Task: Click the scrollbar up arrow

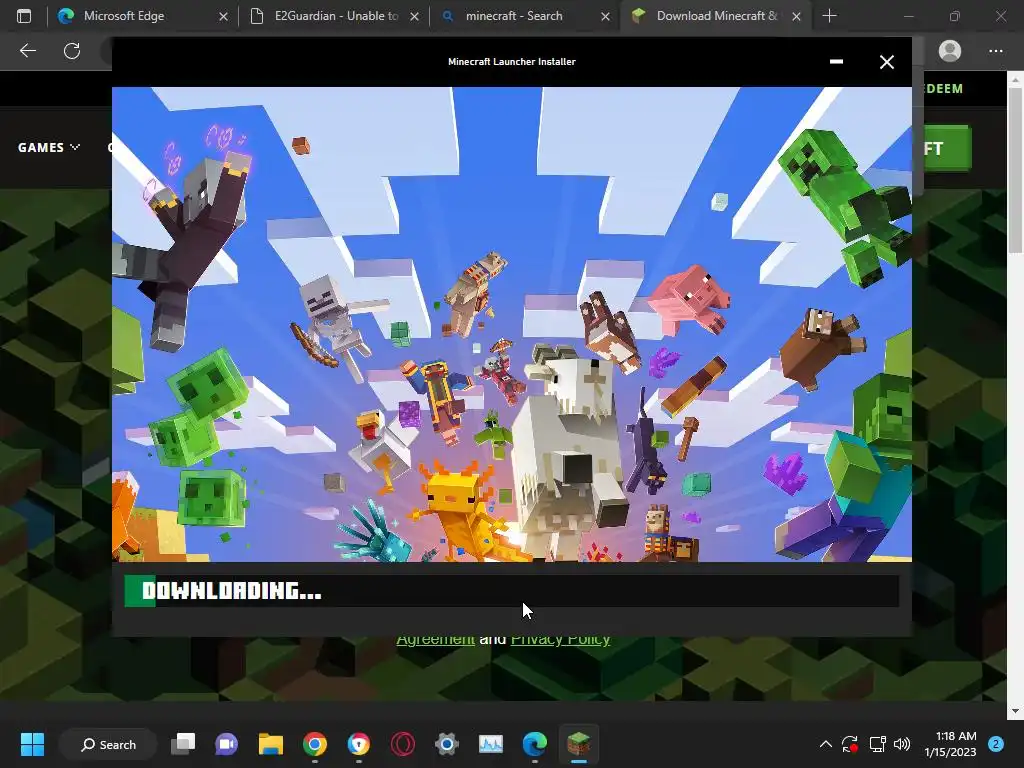Action: [1015, 80]
